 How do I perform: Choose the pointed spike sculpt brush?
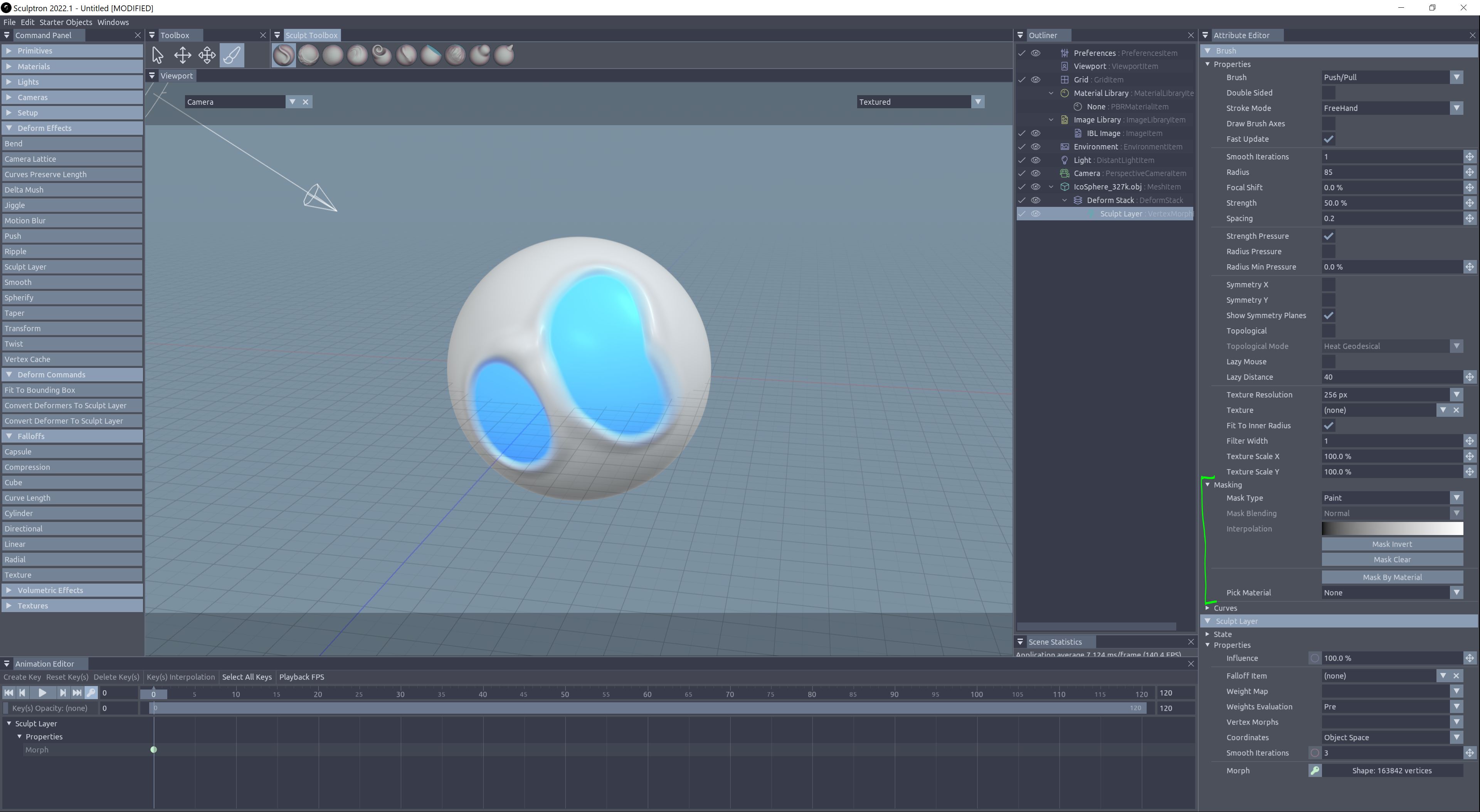pyautogui.click(x=505, y=55)
